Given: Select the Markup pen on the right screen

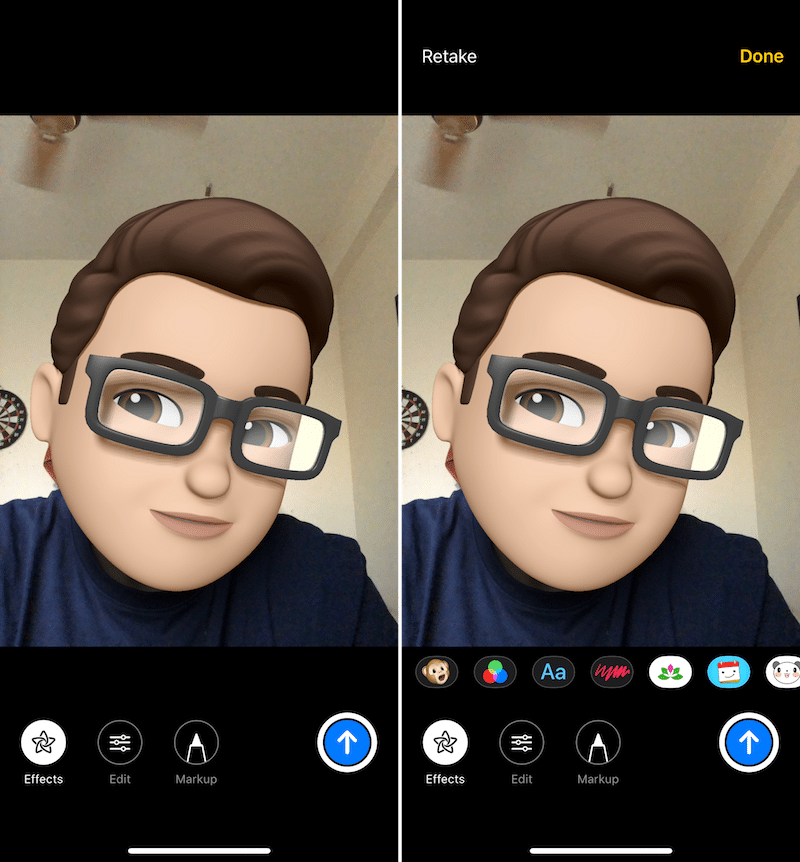Looking at the screenshot, I should point(598,743).
